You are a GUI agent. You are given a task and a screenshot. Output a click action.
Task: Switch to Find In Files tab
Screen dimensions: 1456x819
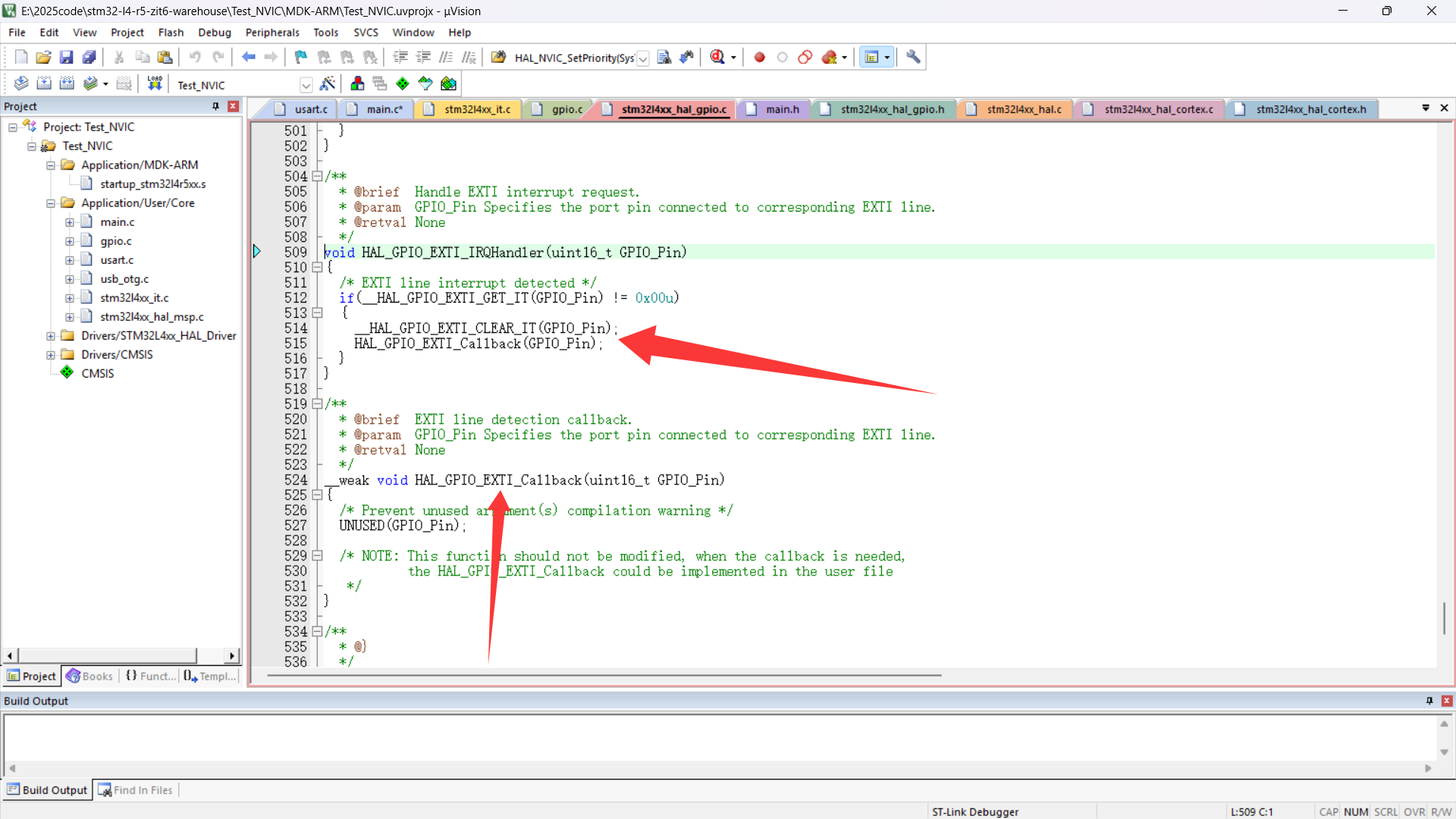(x=136, y=790)
